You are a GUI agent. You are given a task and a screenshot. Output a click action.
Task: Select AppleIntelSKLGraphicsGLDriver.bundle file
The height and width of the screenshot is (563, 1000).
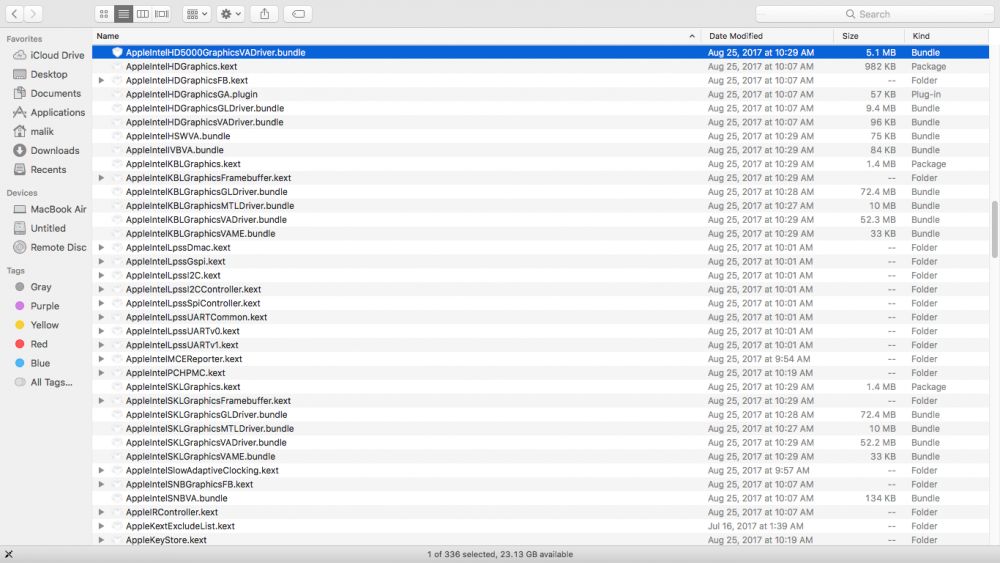click(207, 414)
